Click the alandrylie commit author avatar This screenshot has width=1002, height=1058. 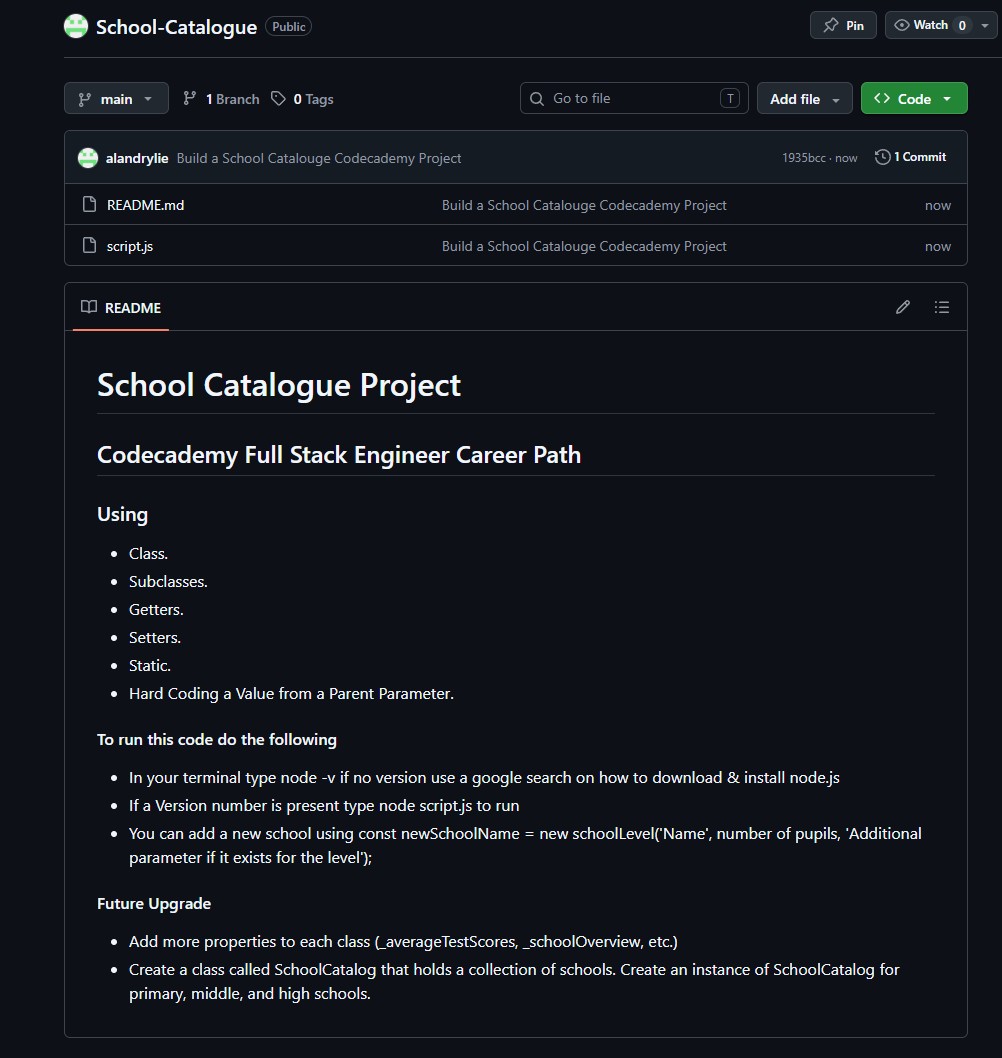88,158
